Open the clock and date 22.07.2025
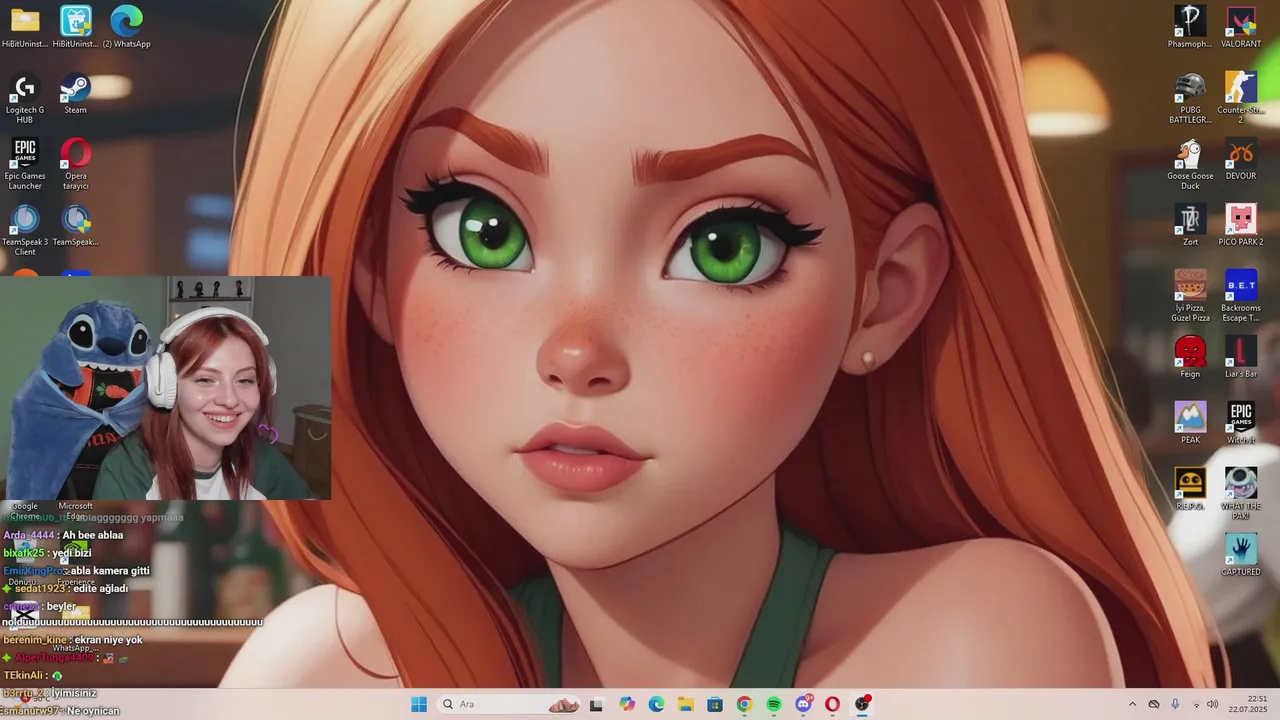Viewport: 1280px width, 720px height. pyautogui.click(x=1250, y=704)
